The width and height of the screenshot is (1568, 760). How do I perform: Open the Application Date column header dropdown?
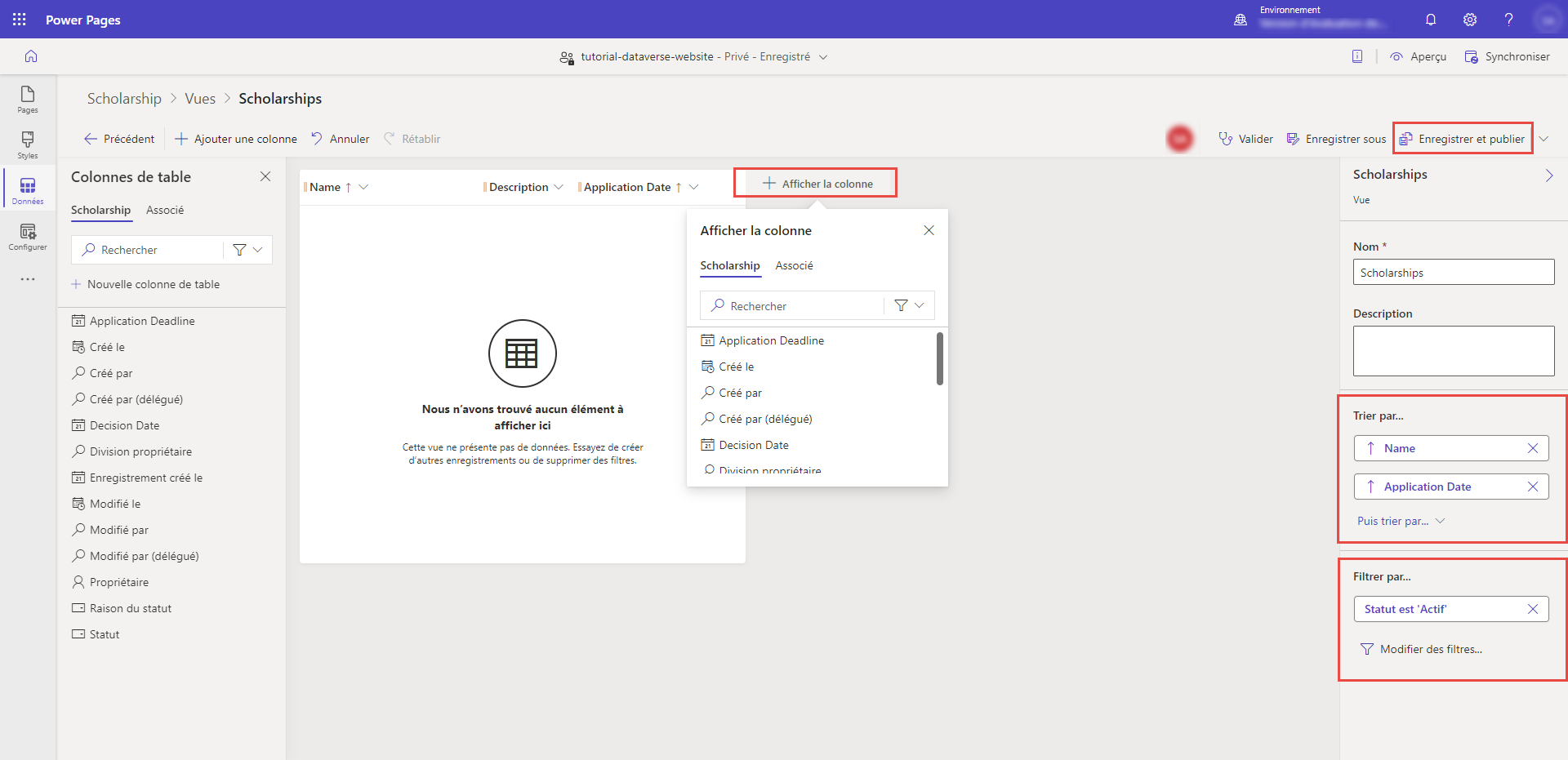coord(694,187)
